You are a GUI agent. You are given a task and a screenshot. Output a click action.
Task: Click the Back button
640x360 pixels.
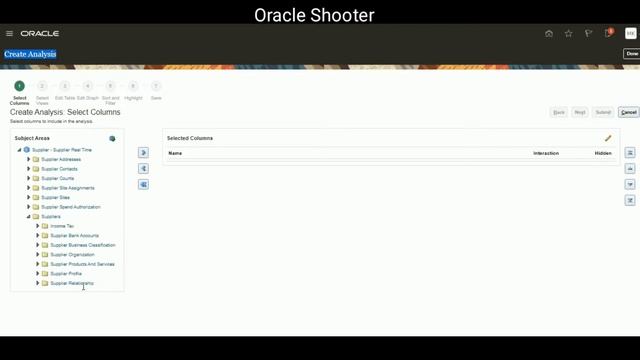[559, 112]
